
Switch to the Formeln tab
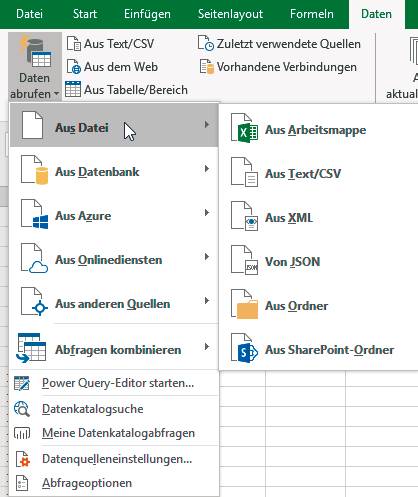pyautogui.click(x=312, y=14)
